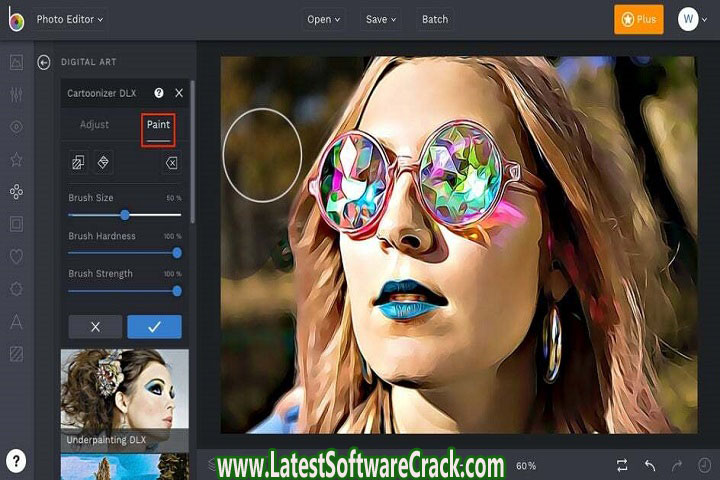Viewport: 720px width, 480px height.
Task: Click the BeFunky logo icon
Action: point(16,19)
